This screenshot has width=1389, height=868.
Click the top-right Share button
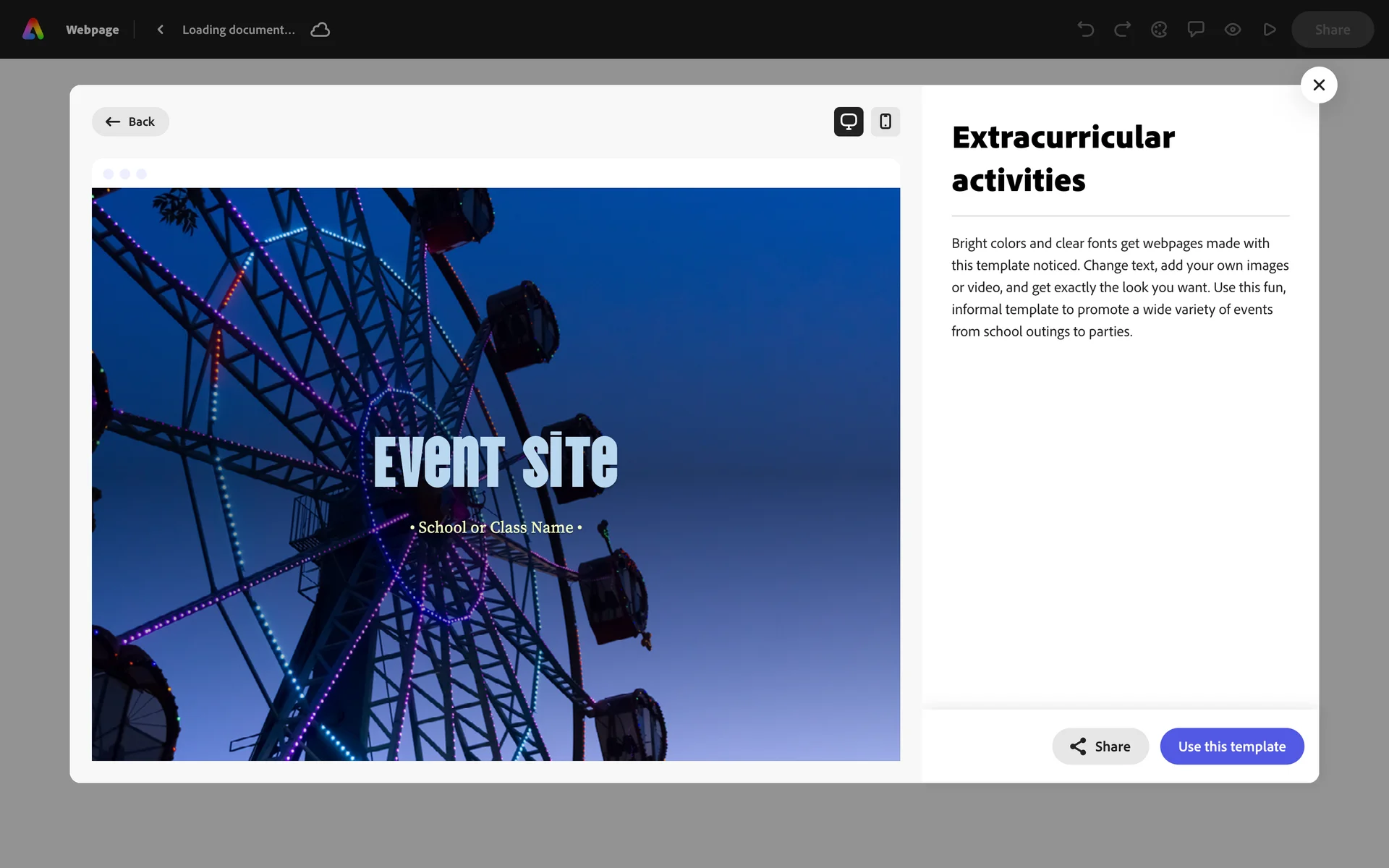click(x=1332, y=30)
